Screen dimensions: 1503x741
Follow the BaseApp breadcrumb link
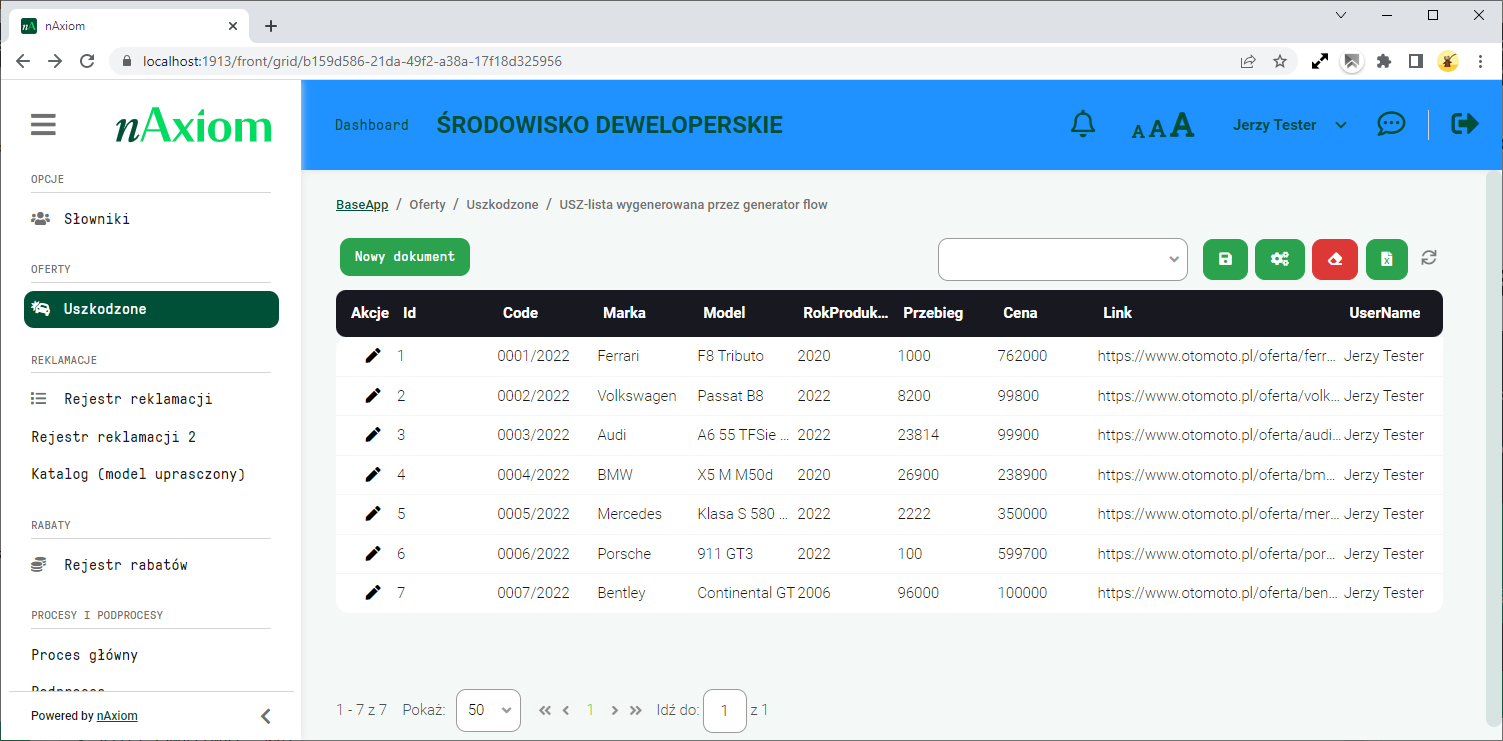point(362,204)
